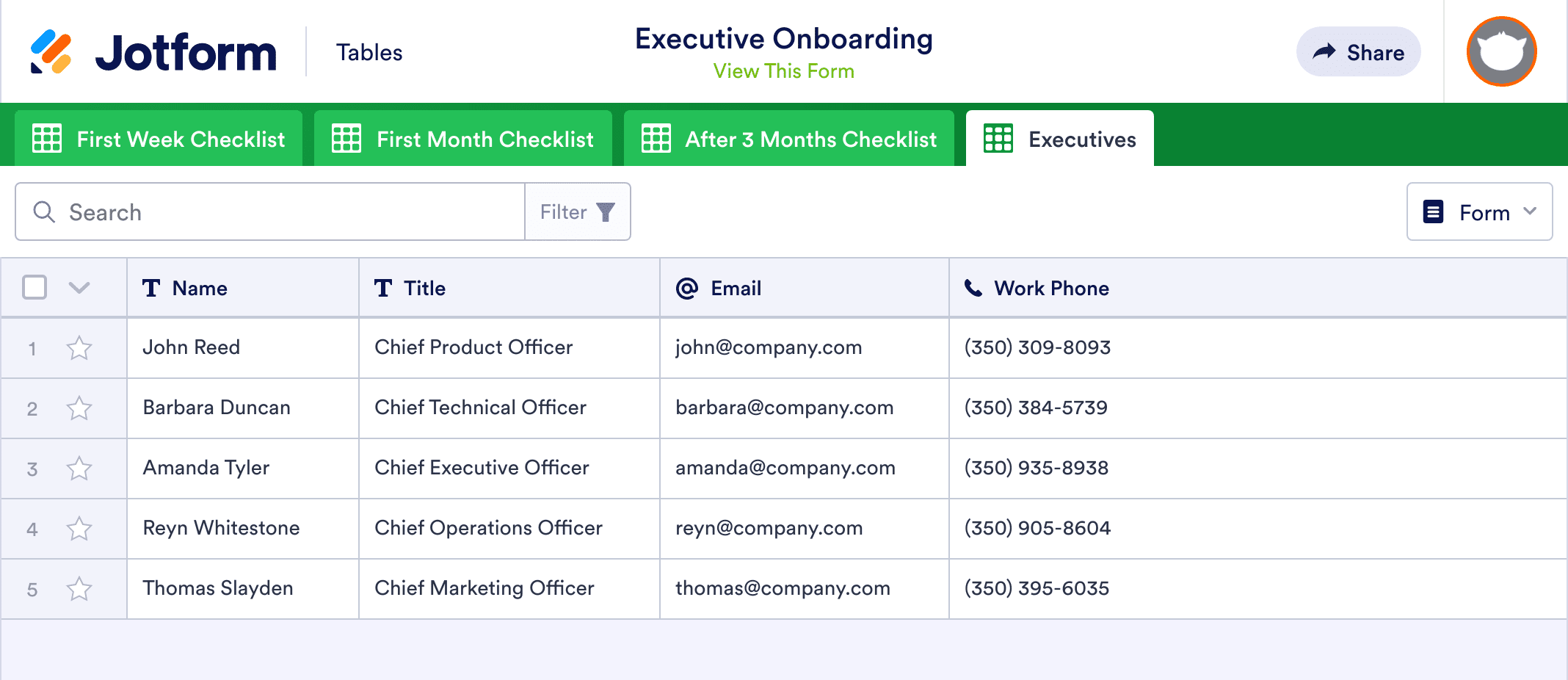This screenshot has width=1568, height=680.
Task: Open View This Form link
Action: pos(783,70)
